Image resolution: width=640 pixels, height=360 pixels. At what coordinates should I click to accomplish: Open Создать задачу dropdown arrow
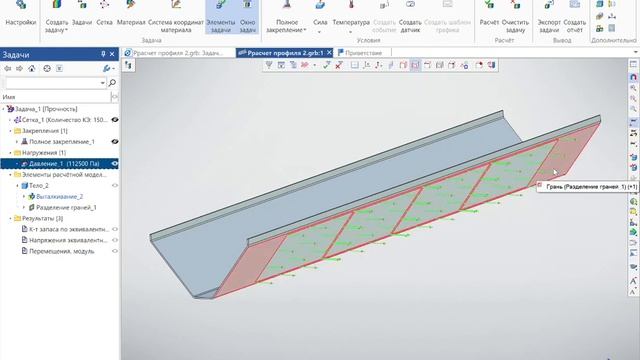67,31
